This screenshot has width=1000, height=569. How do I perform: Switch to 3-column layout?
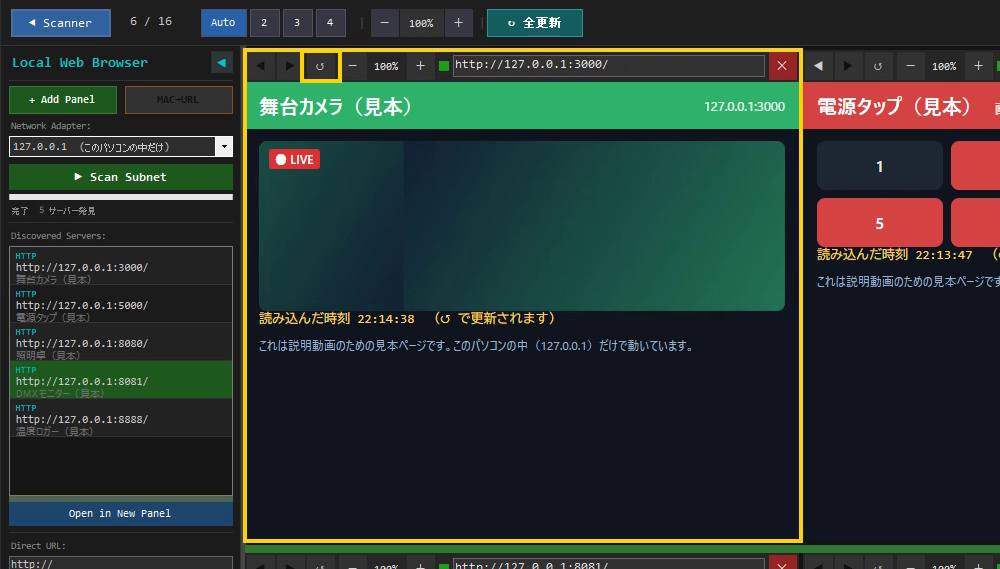pyautogui.click(x=297, y=22)
